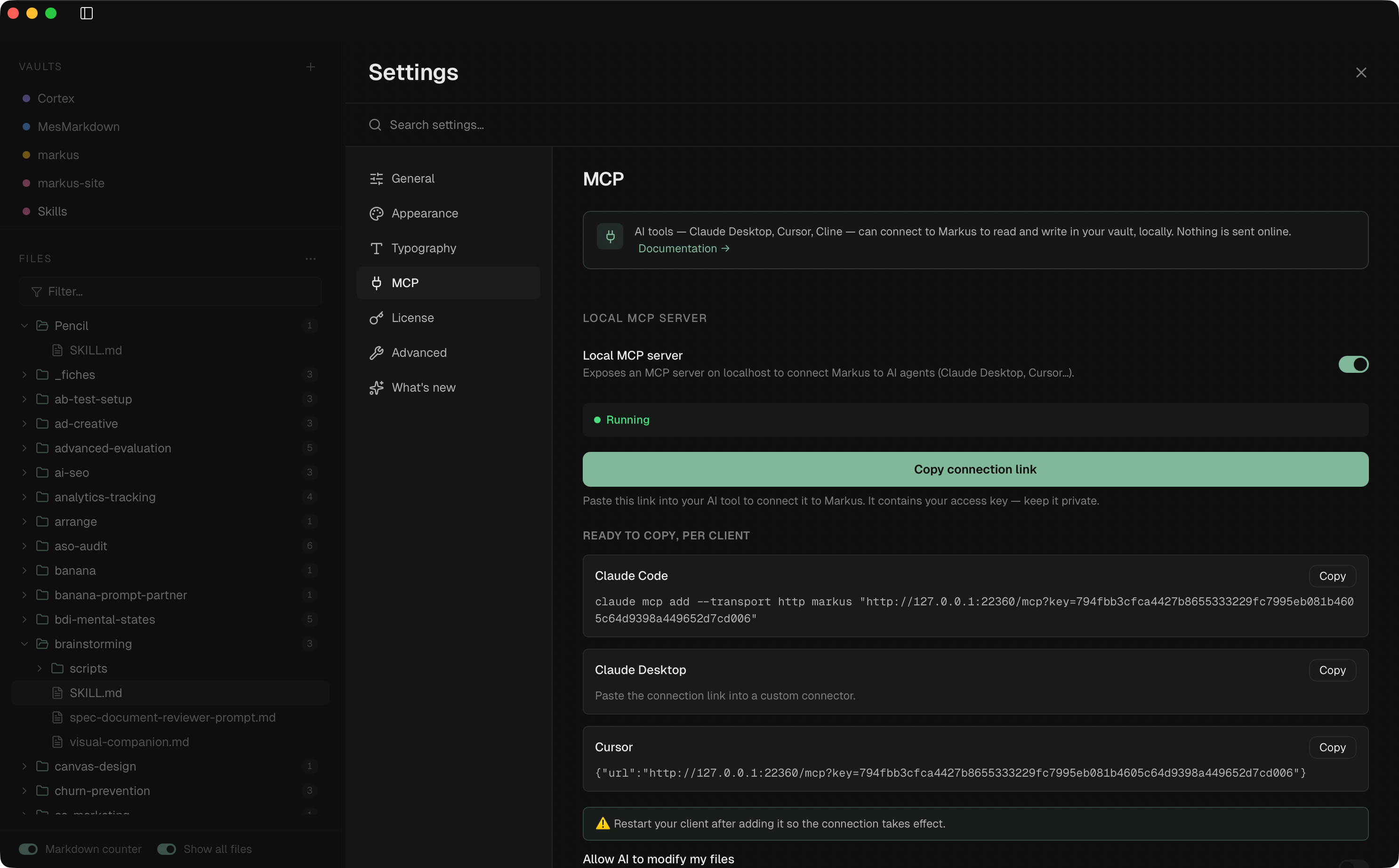Click the markus vault color dot
This screenshot has width=1399, height=868.
coord(26,155)
